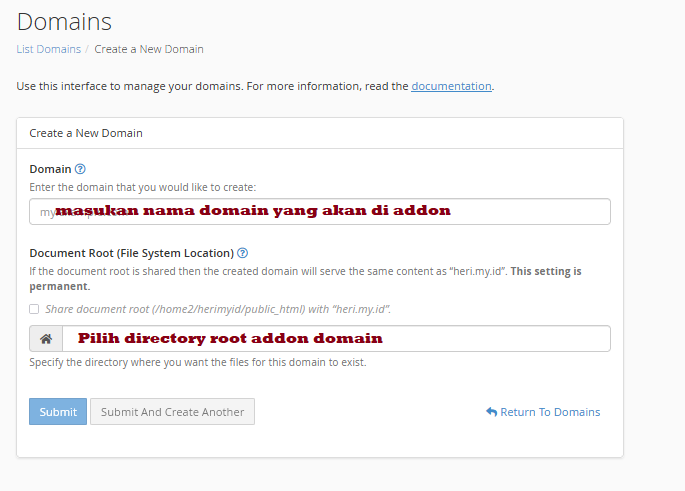Enable the Share document root checkbox
The image size is (685, 491).
35,309
